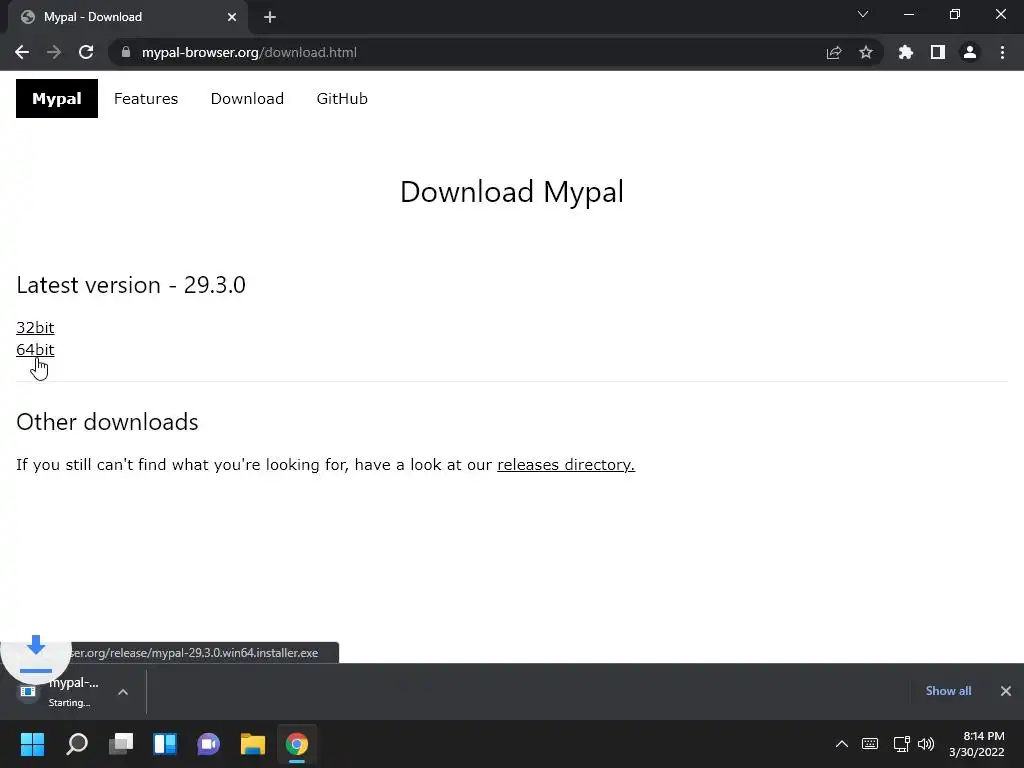Screen dimensions: 1024x768
Task: Open the Chrome profile avatar
Action: [970, 52]
